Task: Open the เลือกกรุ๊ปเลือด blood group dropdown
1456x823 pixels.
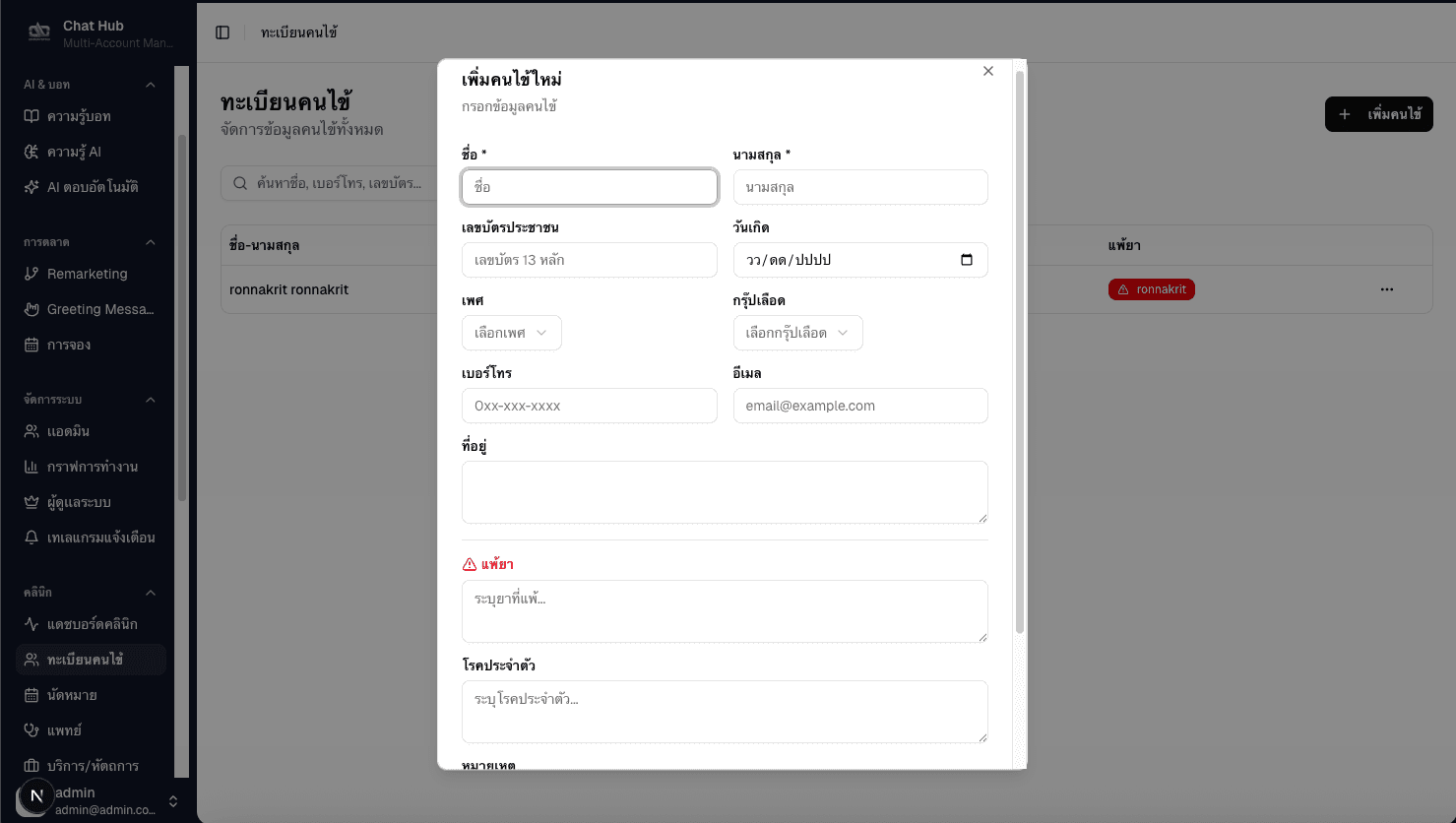Action: click(797, 333)
